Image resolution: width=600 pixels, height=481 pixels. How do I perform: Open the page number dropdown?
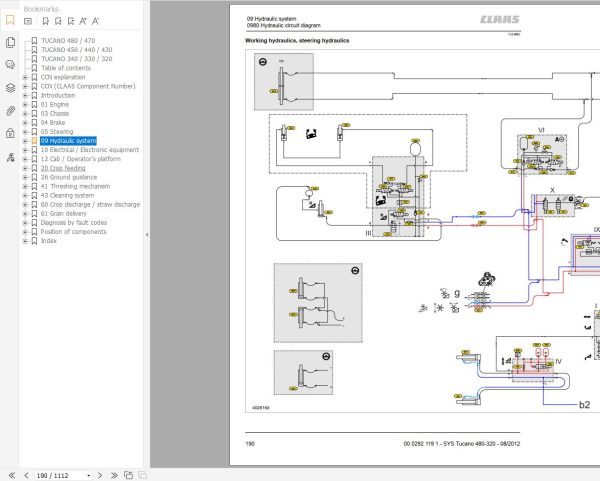tap(90, 474)
